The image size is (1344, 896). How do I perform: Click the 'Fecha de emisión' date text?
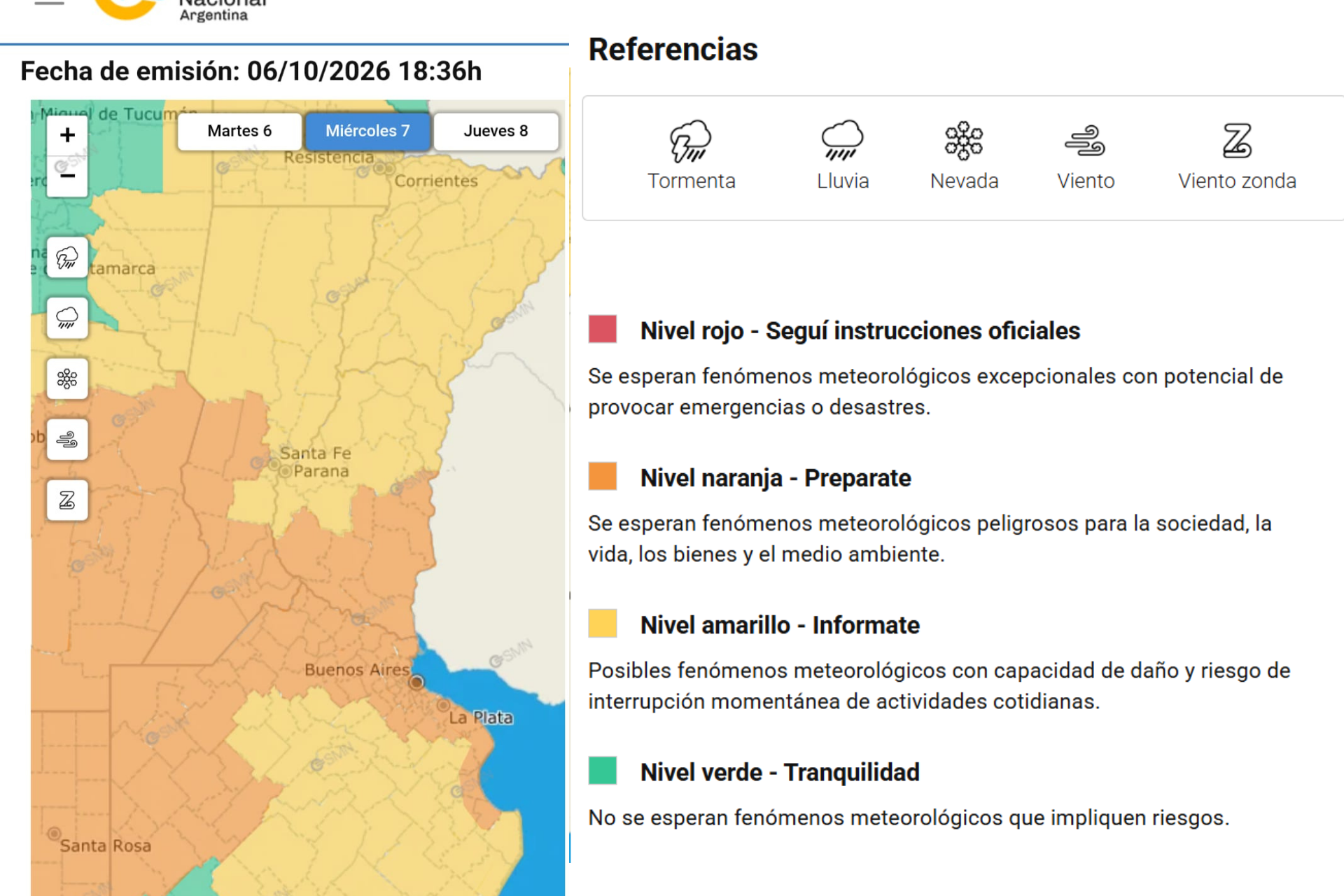[x=251, y=71]
